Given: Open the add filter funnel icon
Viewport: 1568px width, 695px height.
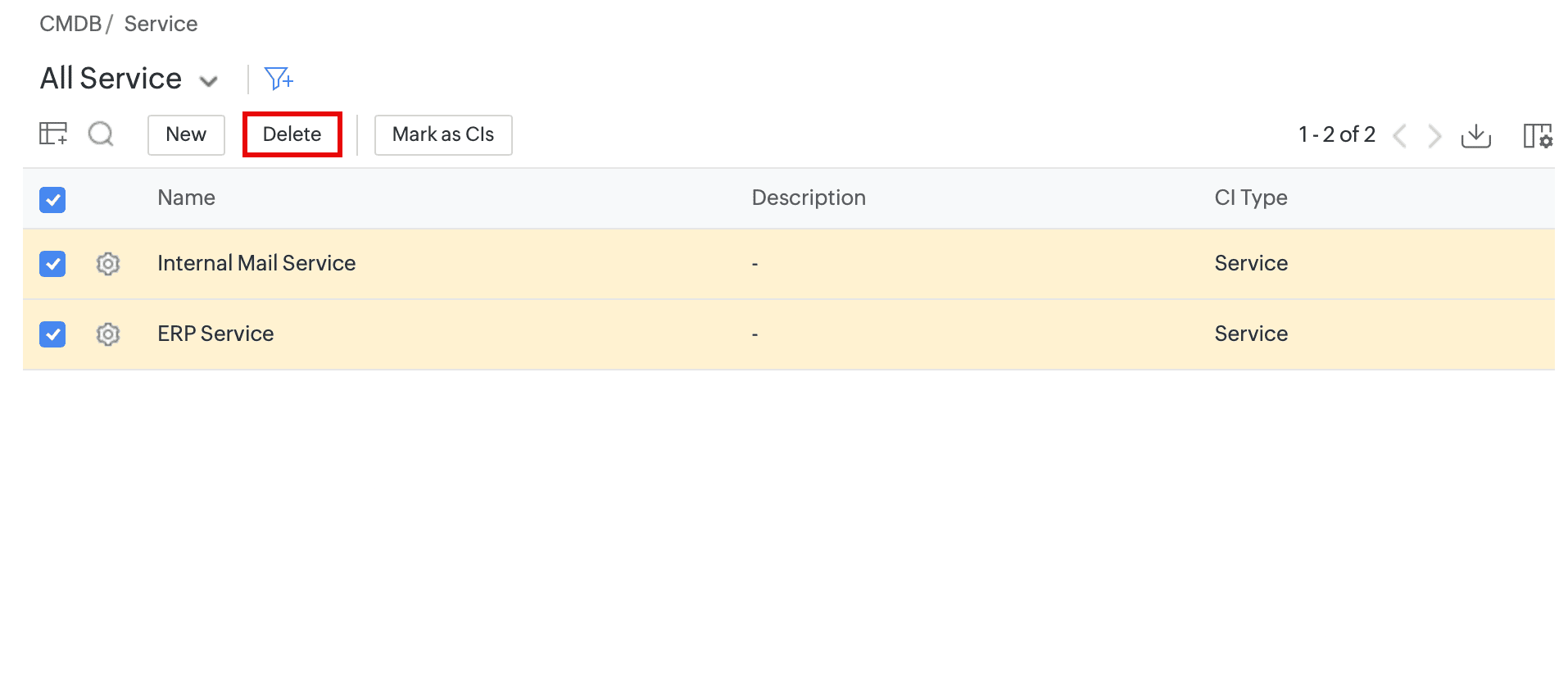Looking at the screenshot, I should click(279, 79).
